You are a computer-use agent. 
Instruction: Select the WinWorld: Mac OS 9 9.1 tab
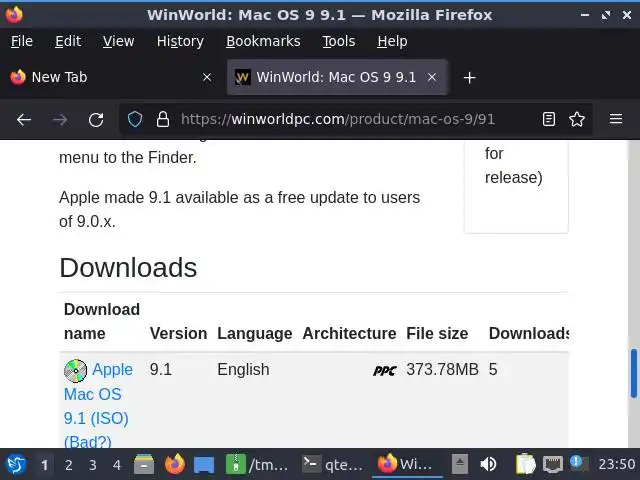[x=337, y=77]
